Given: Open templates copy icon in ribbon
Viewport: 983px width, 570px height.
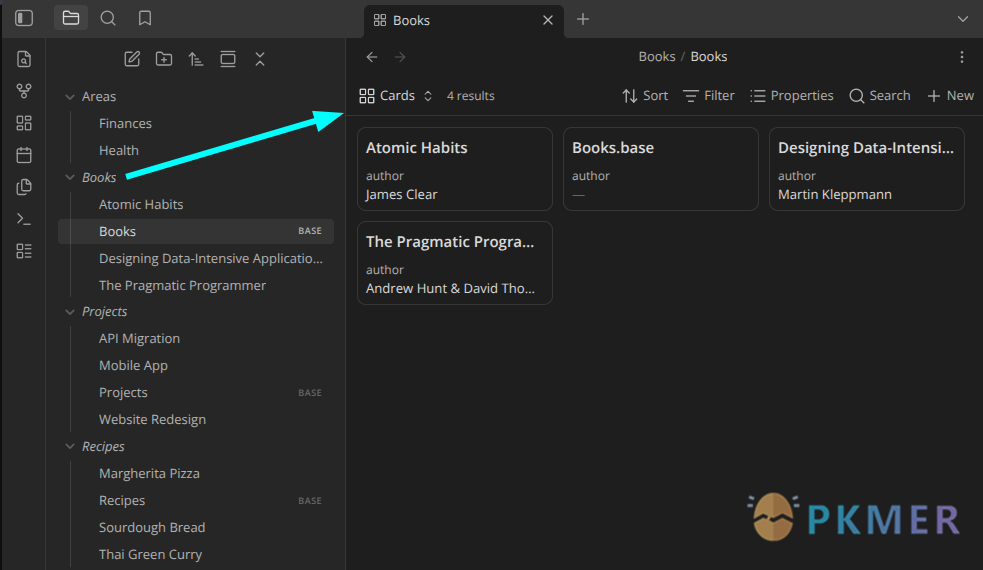Looking at the screenshot, I should pyautogui.click(x=24, y=187).
